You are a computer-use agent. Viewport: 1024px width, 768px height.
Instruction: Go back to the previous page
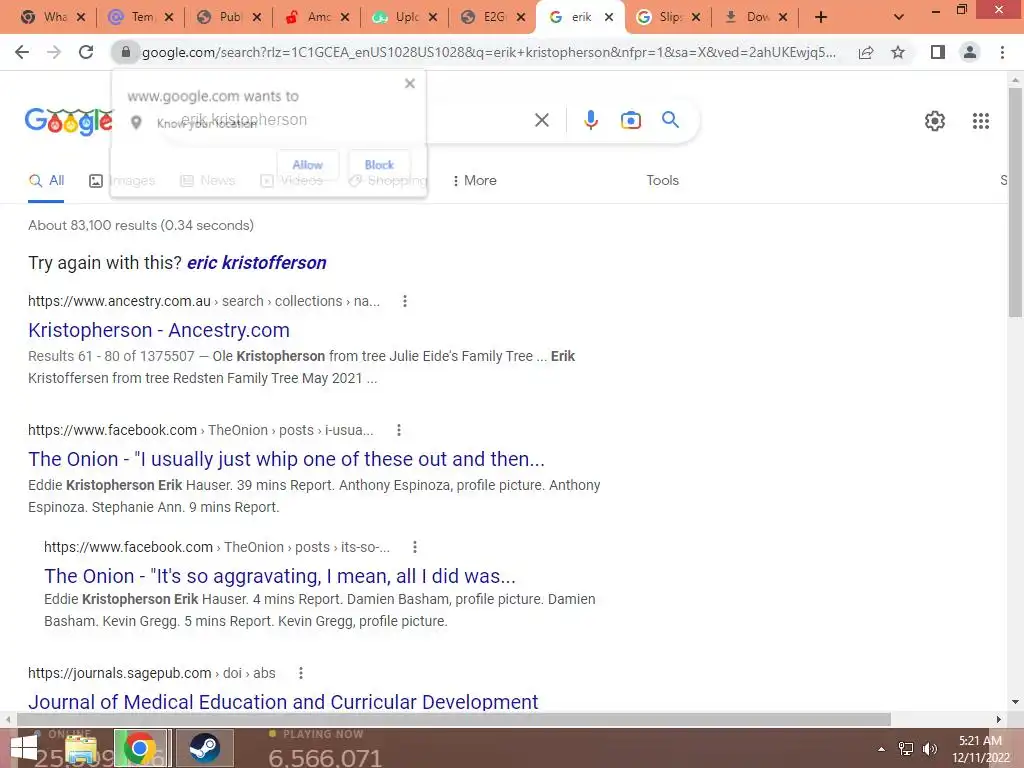coord(22,52)
